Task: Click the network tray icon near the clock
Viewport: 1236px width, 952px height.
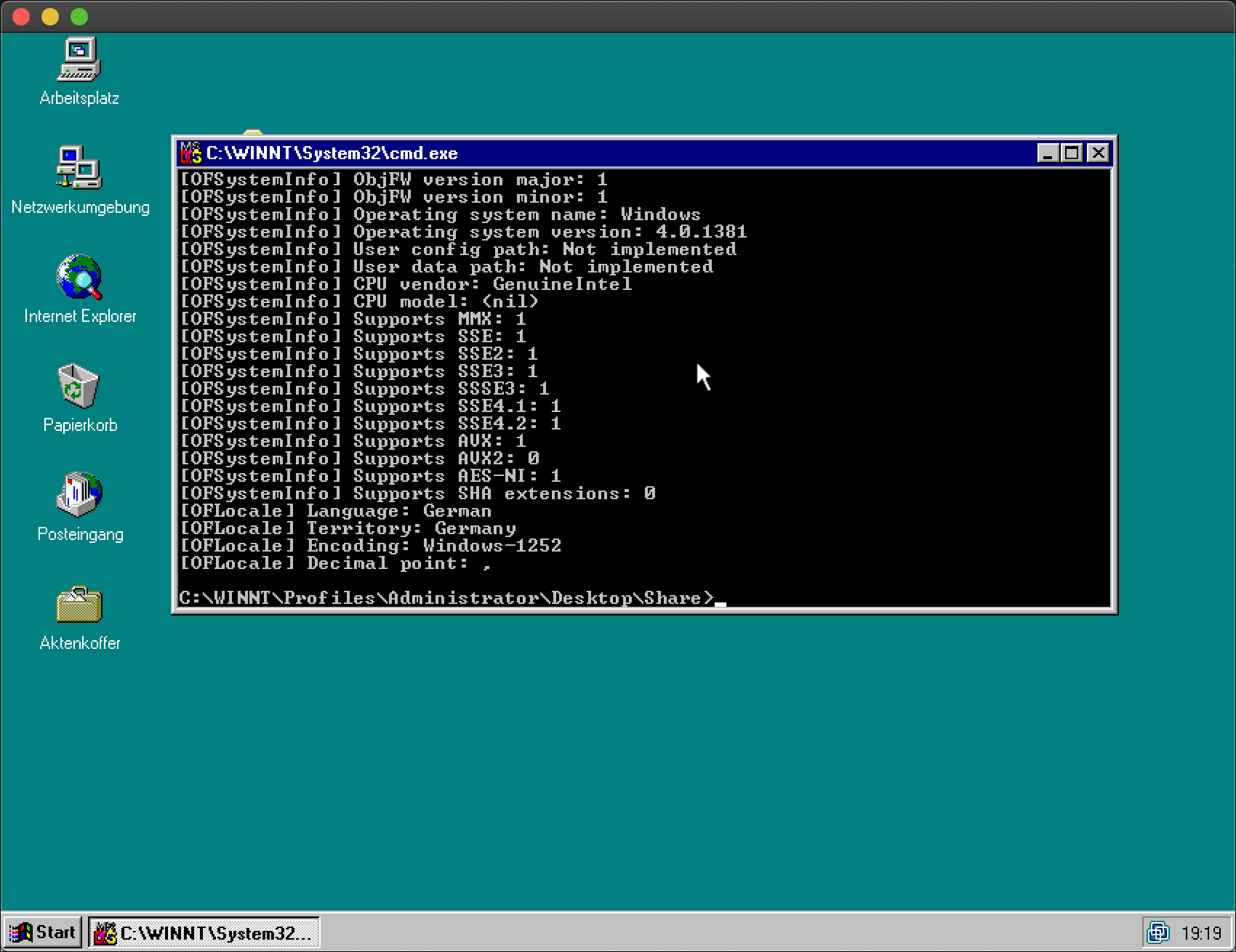Action: click(1158, 932)
